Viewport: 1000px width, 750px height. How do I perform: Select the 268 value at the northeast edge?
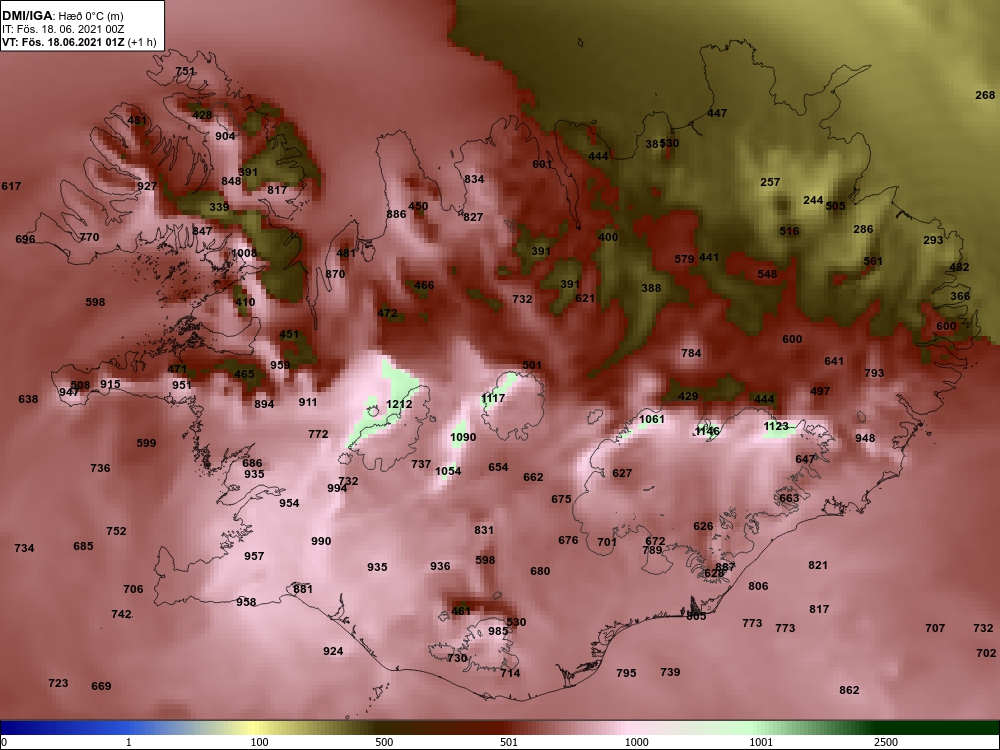(x=985, y=95)
